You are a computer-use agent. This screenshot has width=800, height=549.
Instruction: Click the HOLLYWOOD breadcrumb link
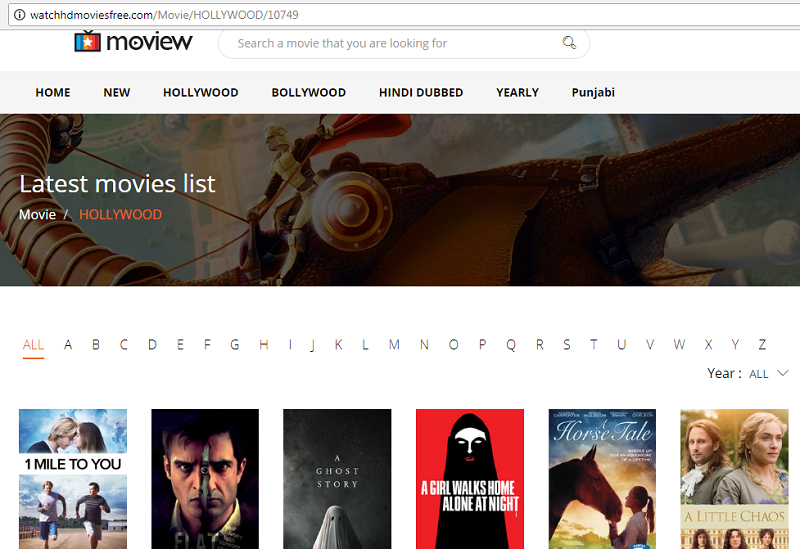[120, 214]
